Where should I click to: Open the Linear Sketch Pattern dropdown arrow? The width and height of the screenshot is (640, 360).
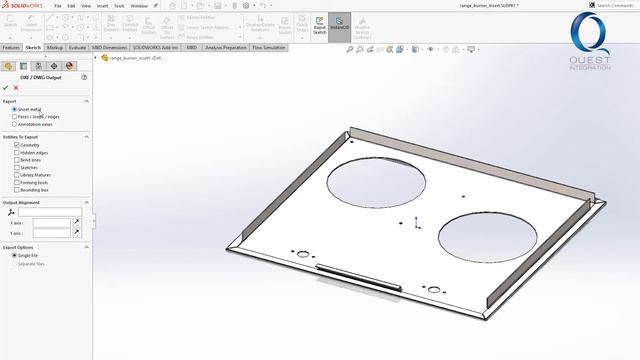(x=240, y=27)
